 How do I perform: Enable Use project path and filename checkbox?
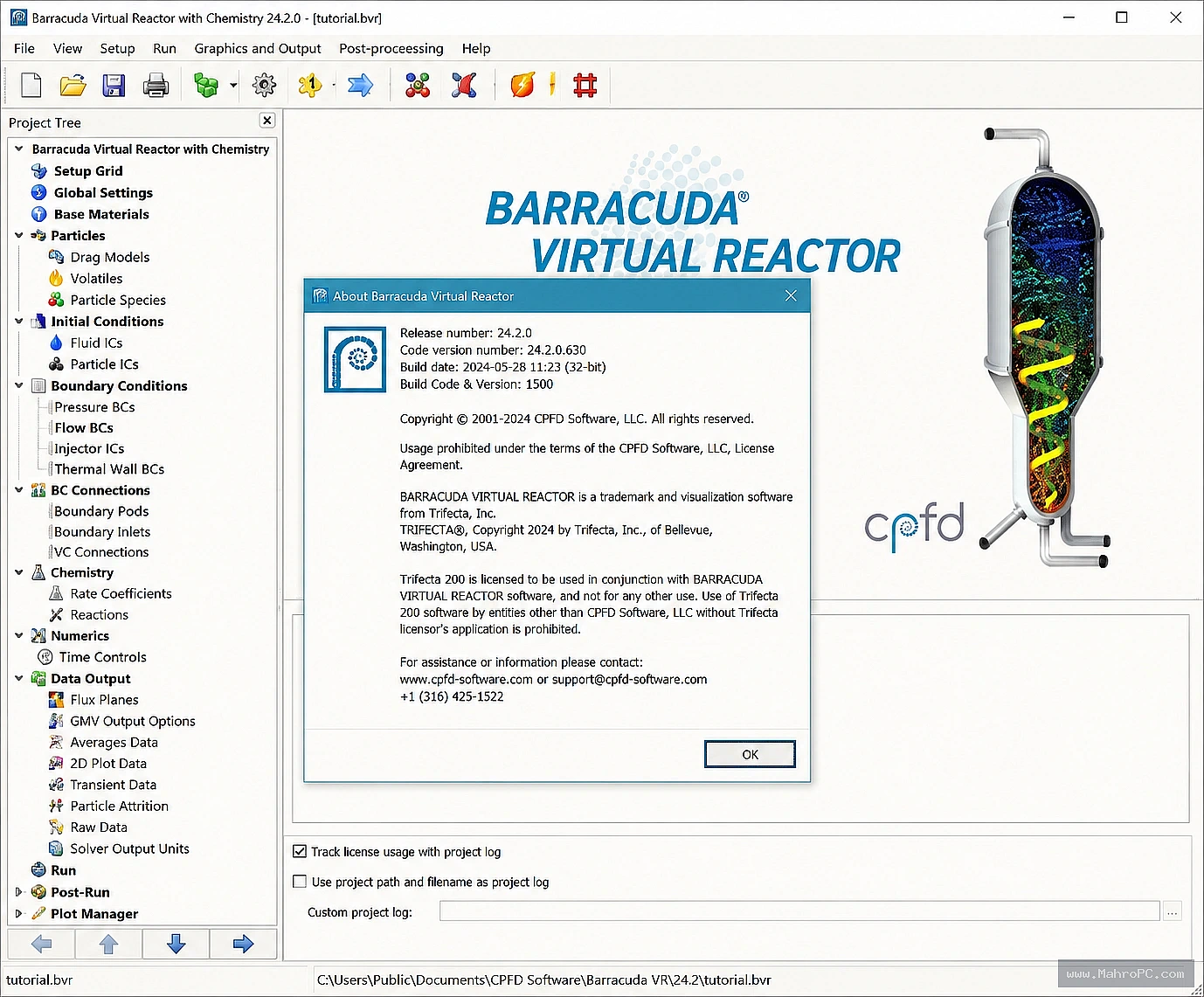300,882
